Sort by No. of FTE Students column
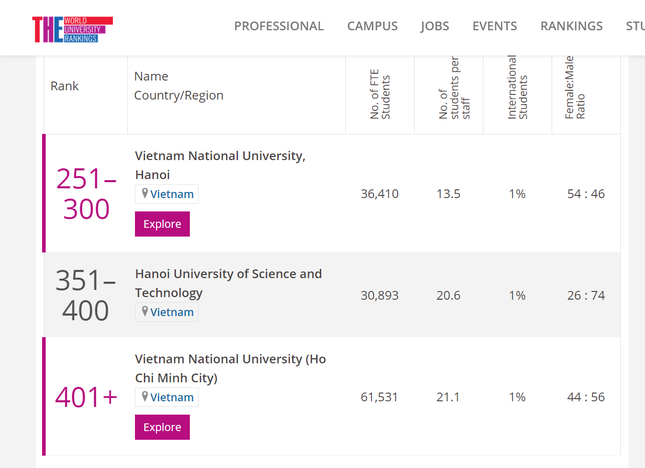Viewport: 645px width, 468px height. click(380, 95)
